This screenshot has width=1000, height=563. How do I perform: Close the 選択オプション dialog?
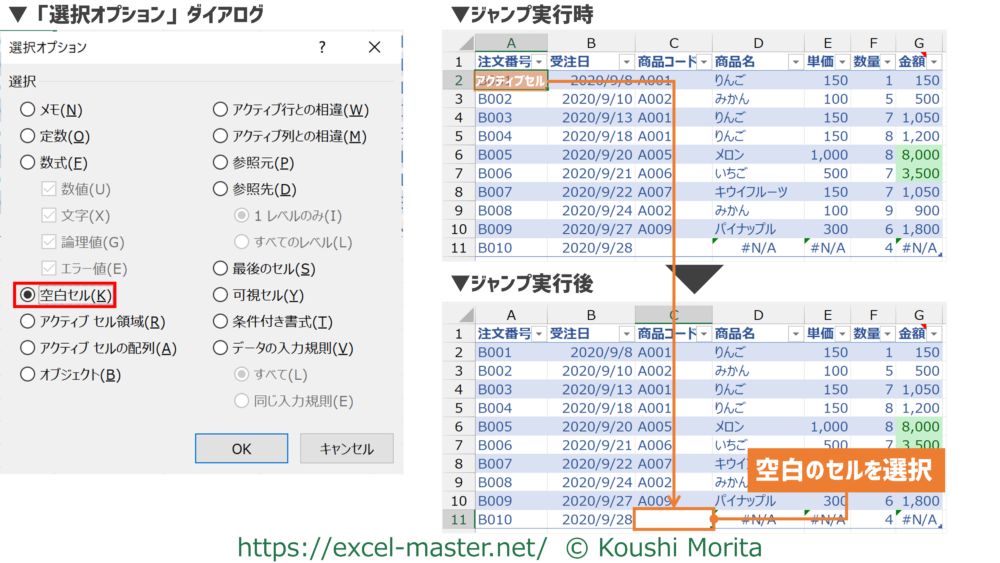(x=374, y=47)
